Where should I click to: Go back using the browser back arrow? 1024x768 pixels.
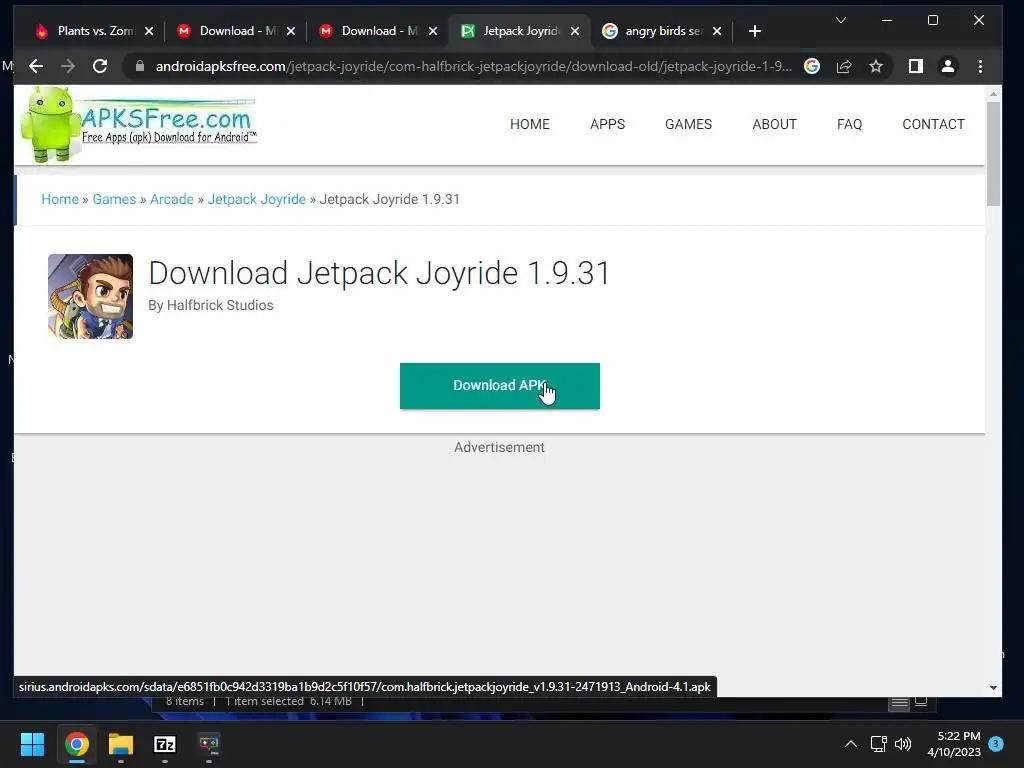(x=36, y=66)
